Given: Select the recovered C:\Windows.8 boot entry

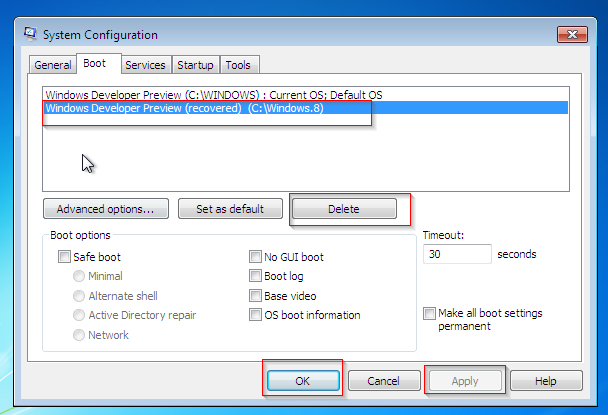Looking at the screenshot, I should (184, 108).
